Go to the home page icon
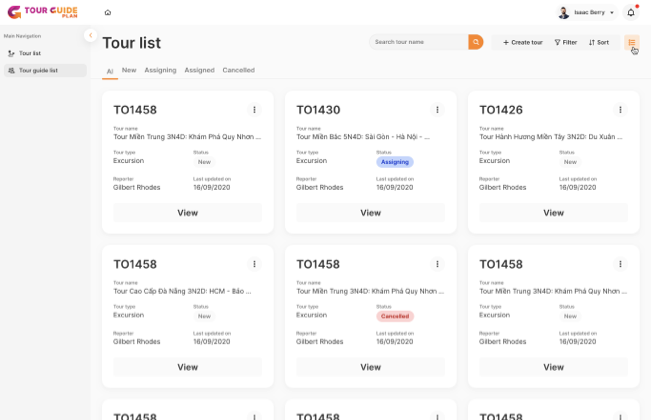Screen dimensions: 651x420 click(108, 12)
